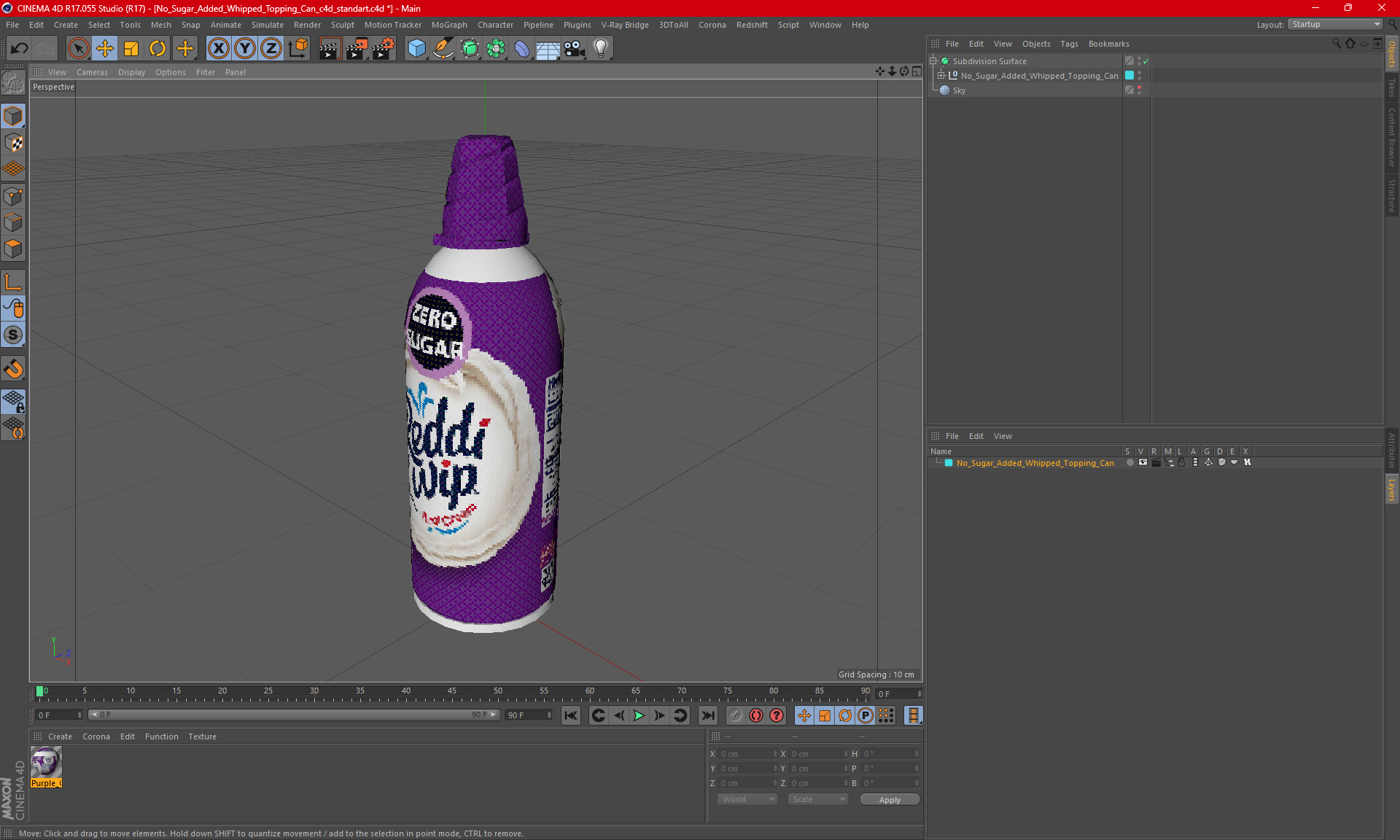Select the Purple material thumbnail
Screen dimensions: 1400x840
[46, 763]
